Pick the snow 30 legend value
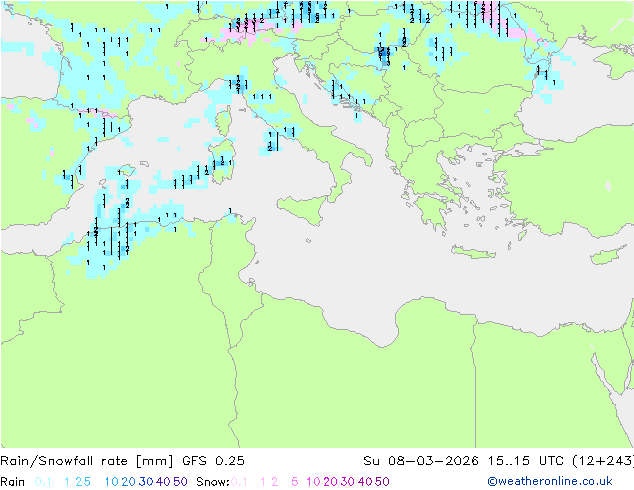Screen dimensions: 634x490 pyautogui.click(x=348, y=482)
